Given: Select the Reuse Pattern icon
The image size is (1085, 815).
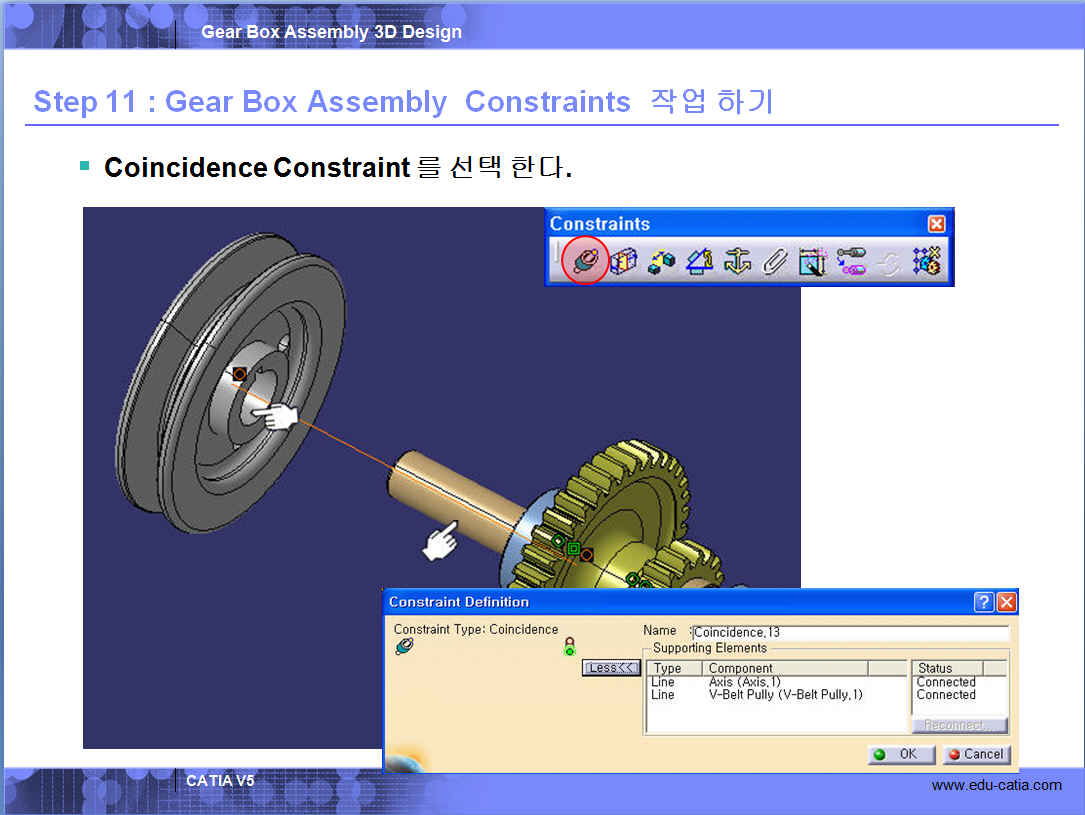Looking at the screenshot, I should click(x=927, y=262).
